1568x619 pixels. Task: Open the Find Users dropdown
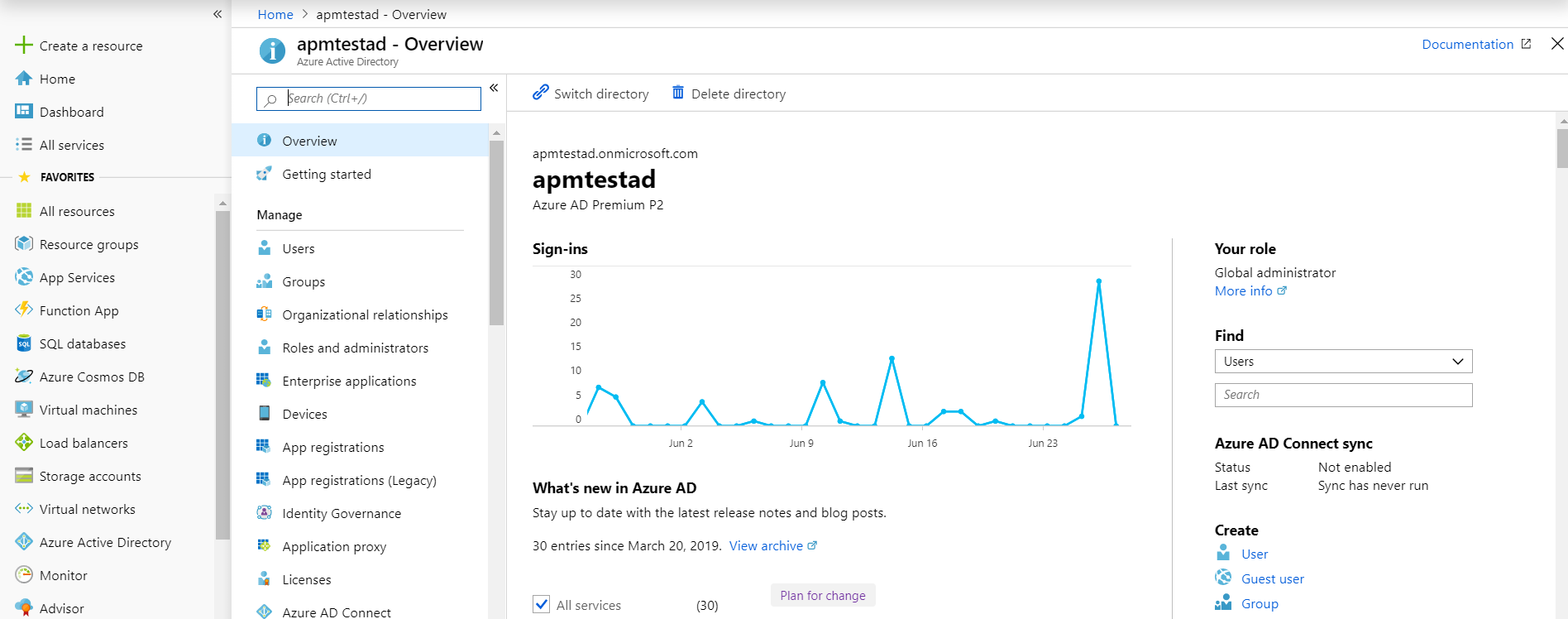pyautogui.click(x=1343, y=362)
